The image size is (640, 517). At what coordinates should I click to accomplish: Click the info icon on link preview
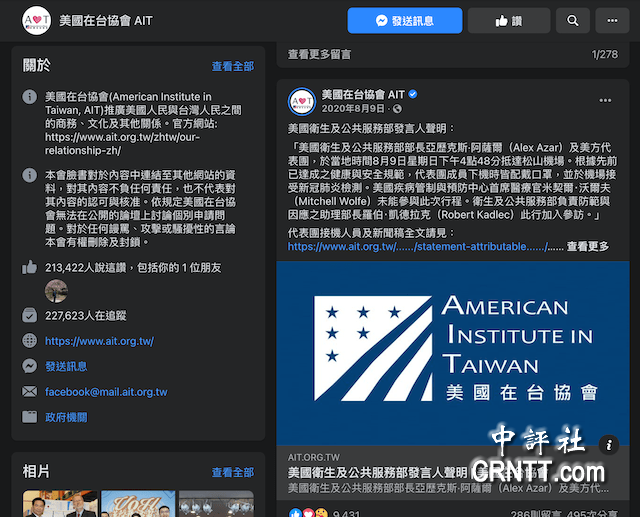pos(609,444)
